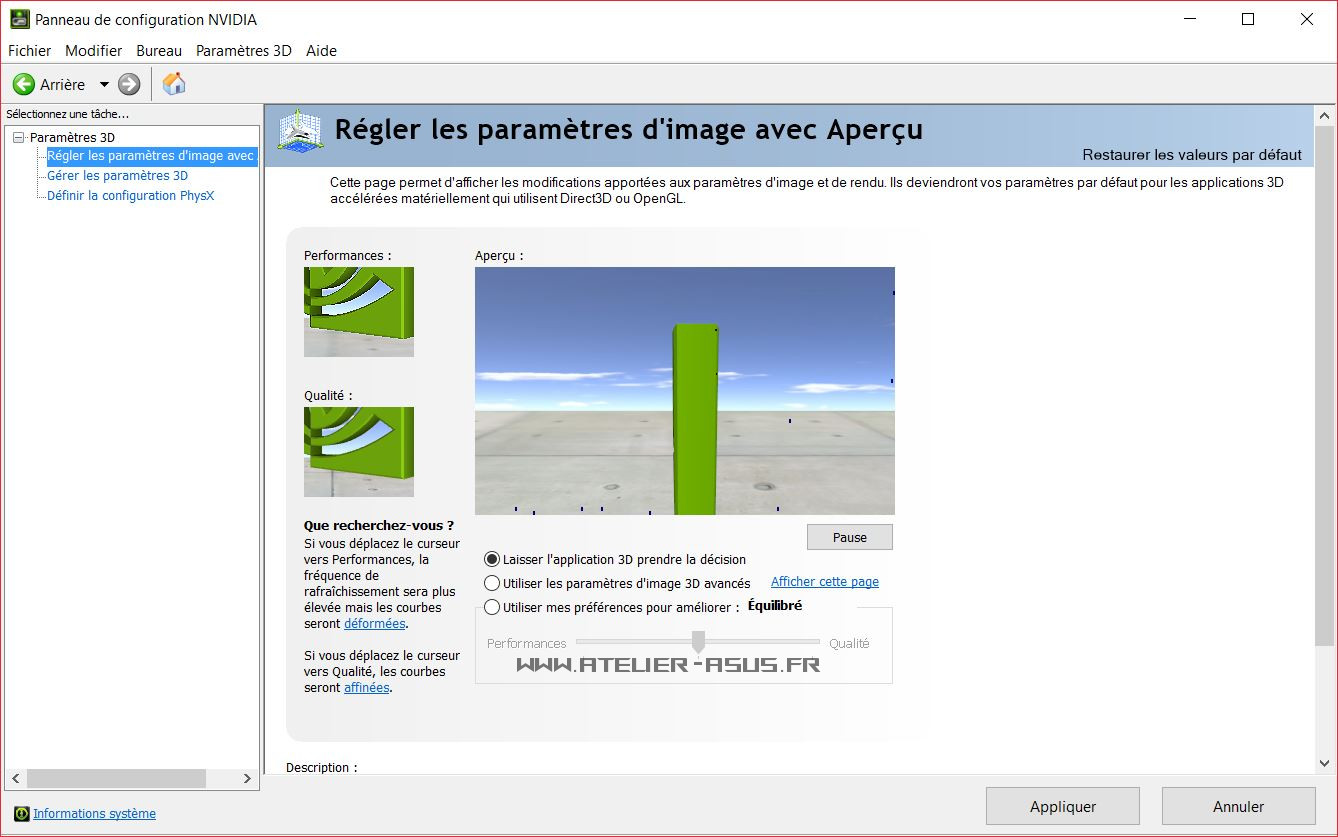The height and width of the screenshot is (837, 1338).
Task: Click the NVIDIA logo in title bar
Action: coord(18,19)
